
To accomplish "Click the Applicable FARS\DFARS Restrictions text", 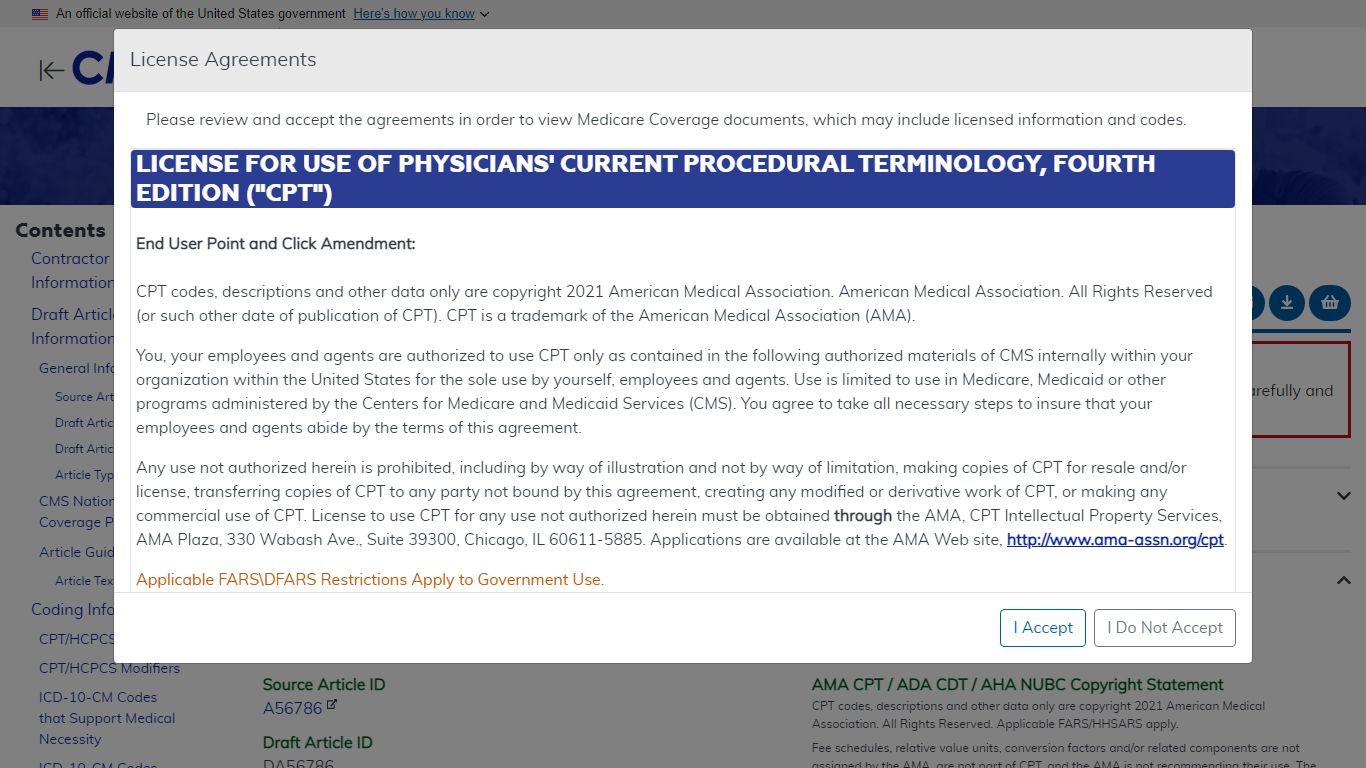I will [x=370, y=579].
